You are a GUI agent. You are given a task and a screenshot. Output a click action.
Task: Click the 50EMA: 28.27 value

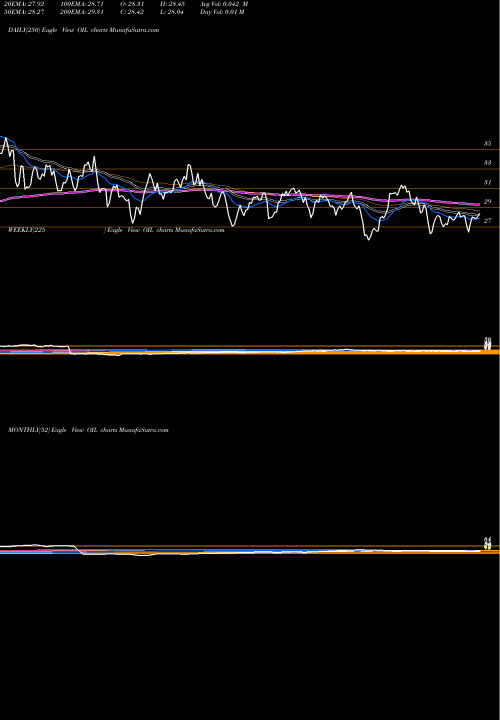point(22,12)
